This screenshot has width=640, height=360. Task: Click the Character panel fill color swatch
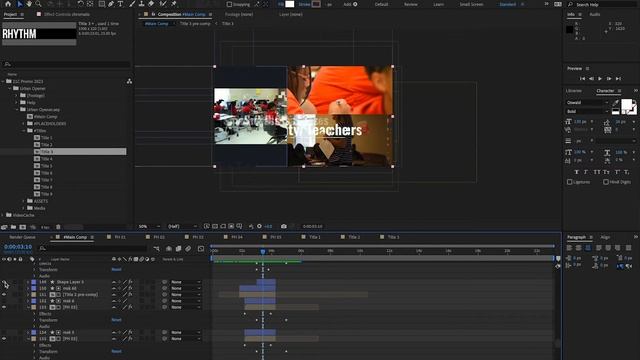[x=627, y=104]
